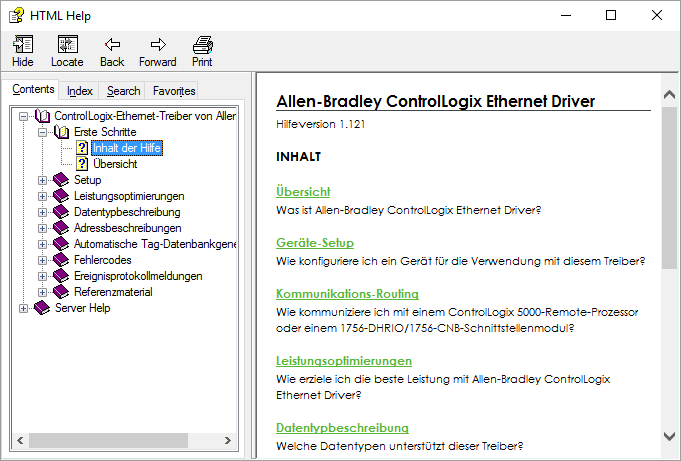The image size is (681, 461).
Task: Switch to the Contents tab
Action: click(x=33, y=89)
